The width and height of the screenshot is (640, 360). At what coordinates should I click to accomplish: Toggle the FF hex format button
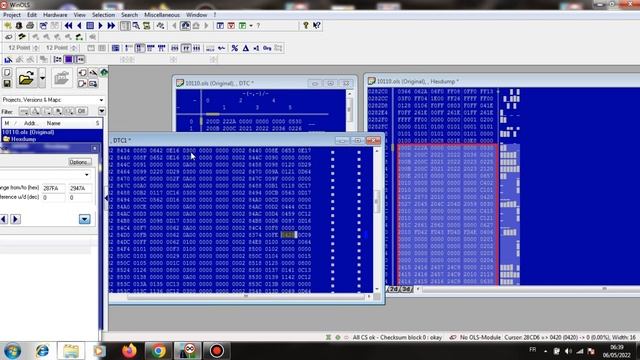pyautogui.click(x=186, y=48)
